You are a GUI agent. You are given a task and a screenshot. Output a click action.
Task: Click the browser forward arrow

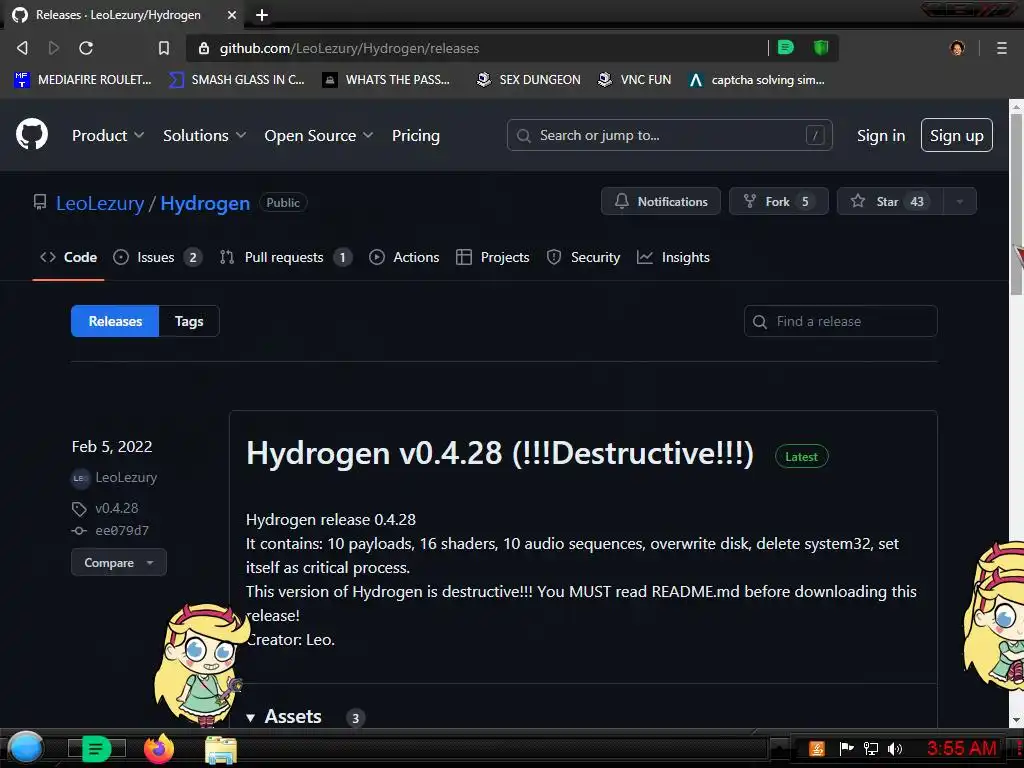coord(54,48)
